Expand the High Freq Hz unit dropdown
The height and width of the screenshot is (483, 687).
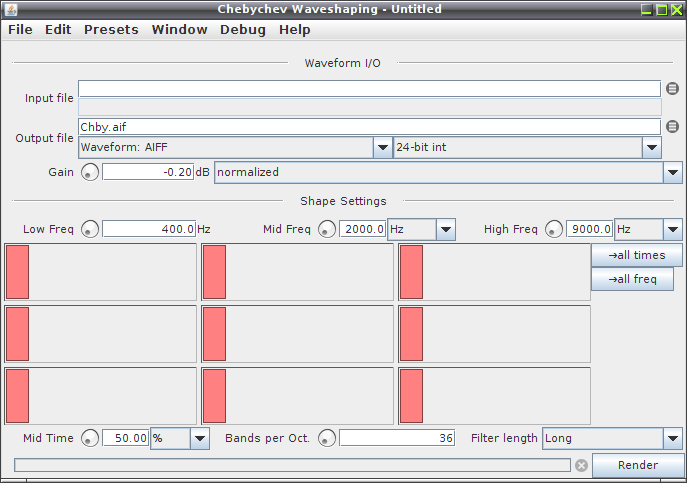click(x=673, y=230)
